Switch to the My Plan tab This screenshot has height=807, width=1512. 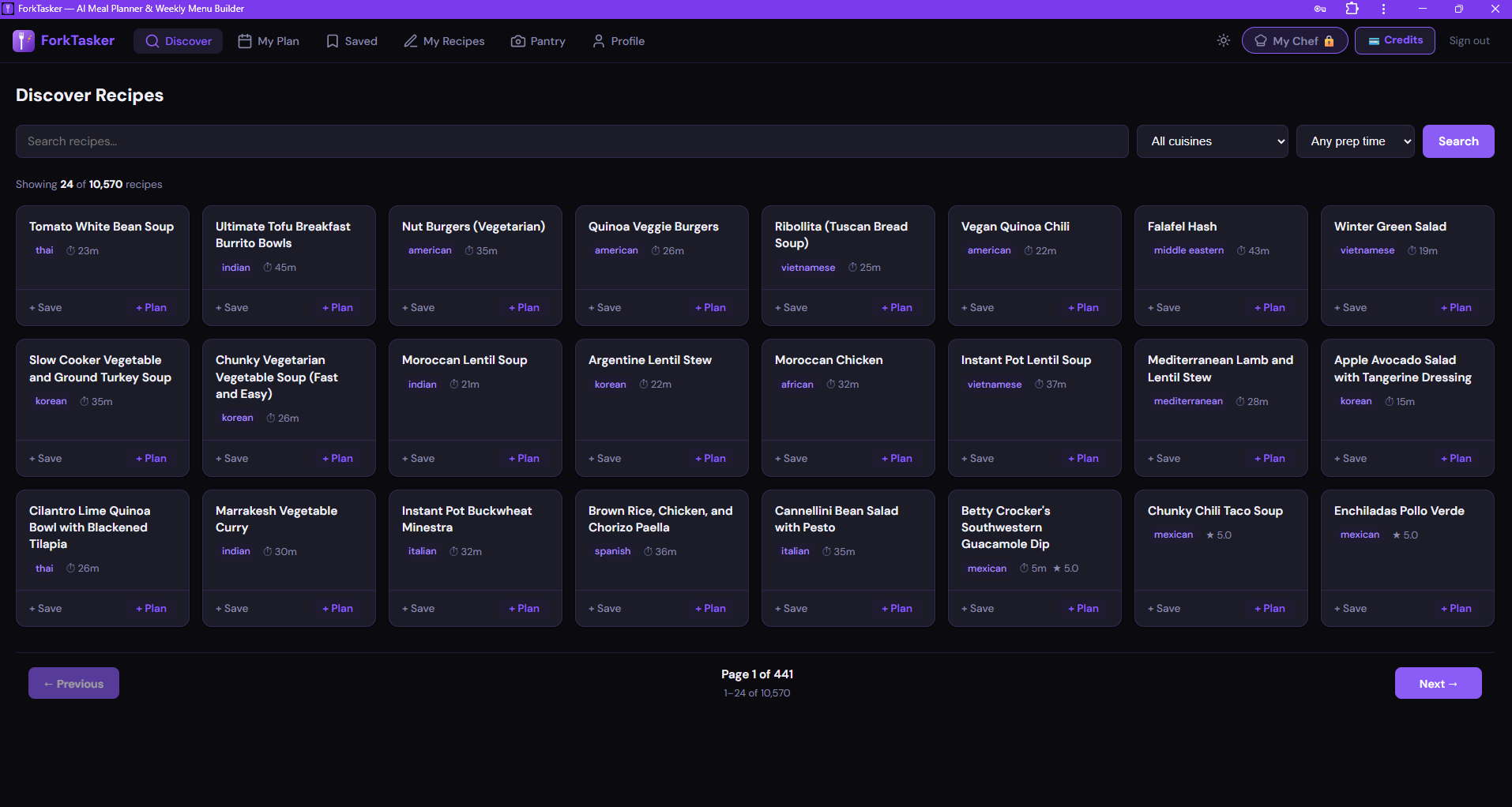point(269,41)
